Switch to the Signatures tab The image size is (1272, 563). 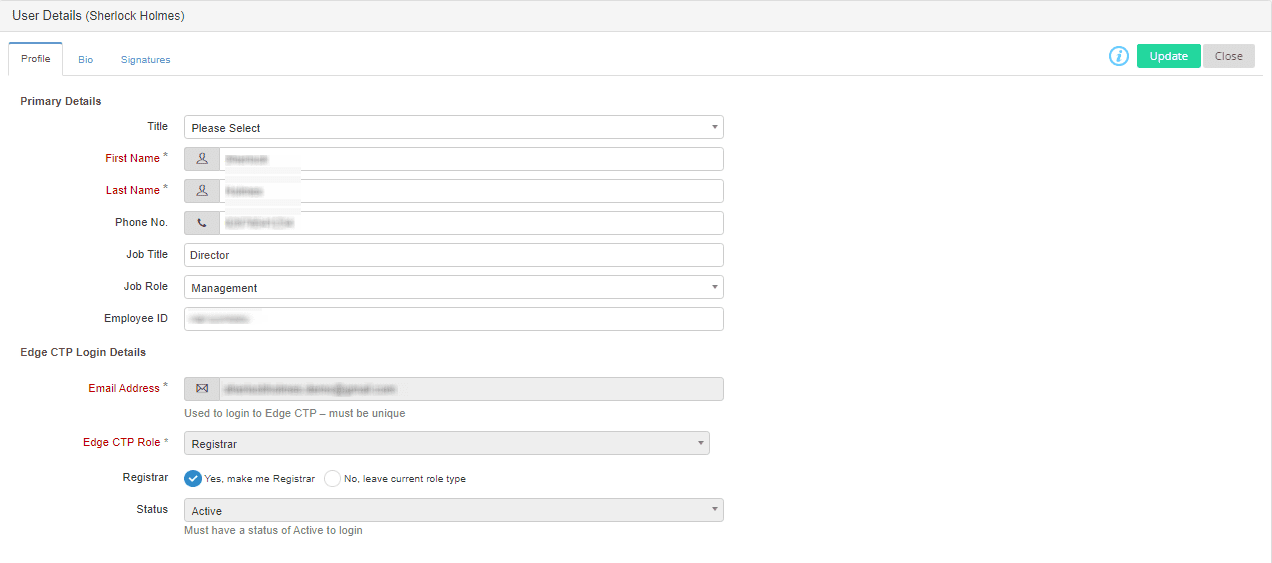tap(146, 60)
